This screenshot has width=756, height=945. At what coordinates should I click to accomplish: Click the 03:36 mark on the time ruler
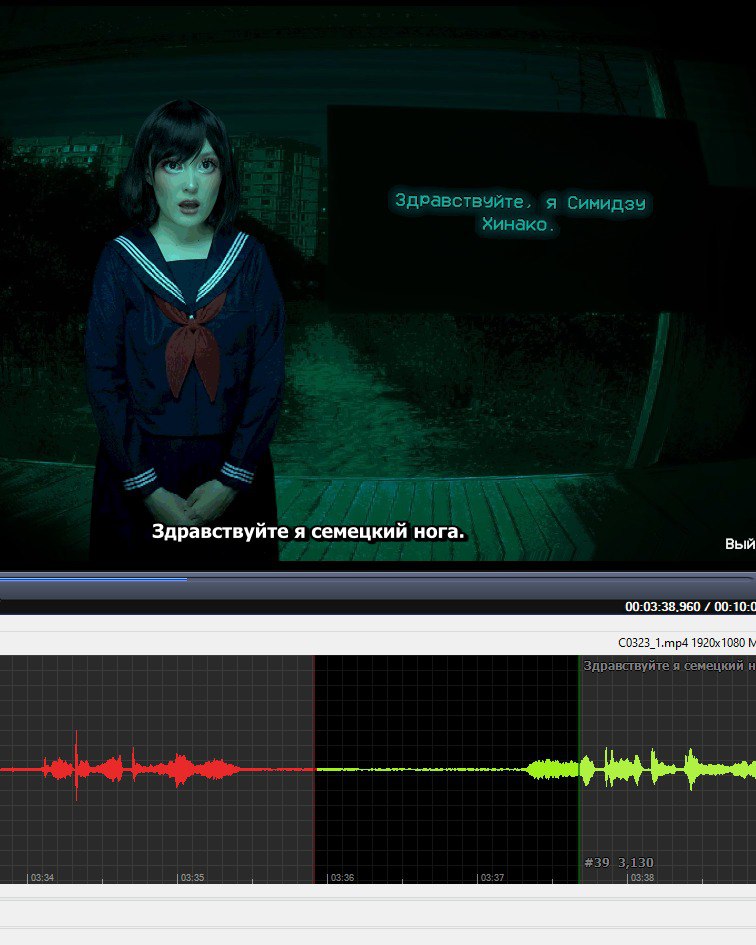pos(342,878)
